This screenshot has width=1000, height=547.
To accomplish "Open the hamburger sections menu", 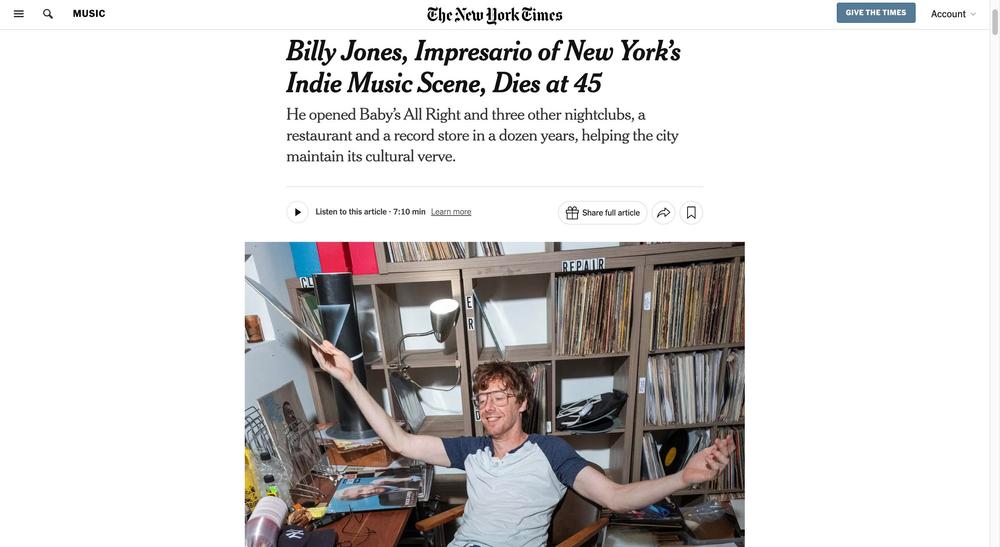I will [18, 13].
